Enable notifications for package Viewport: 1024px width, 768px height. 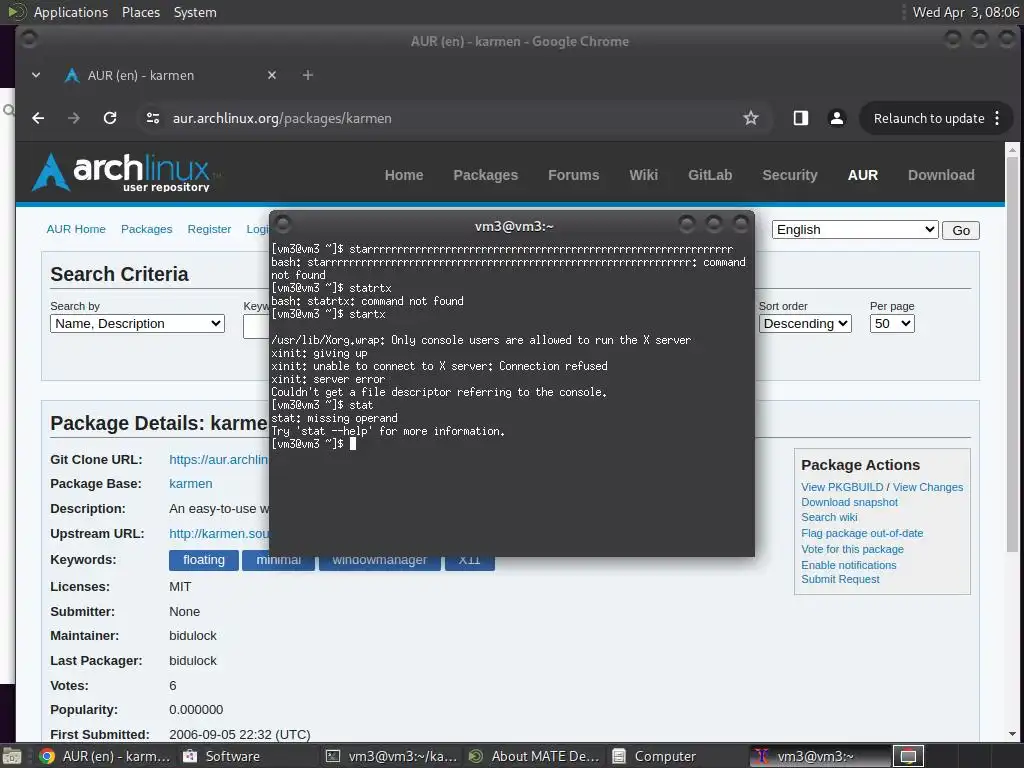(x=848, y=565)
